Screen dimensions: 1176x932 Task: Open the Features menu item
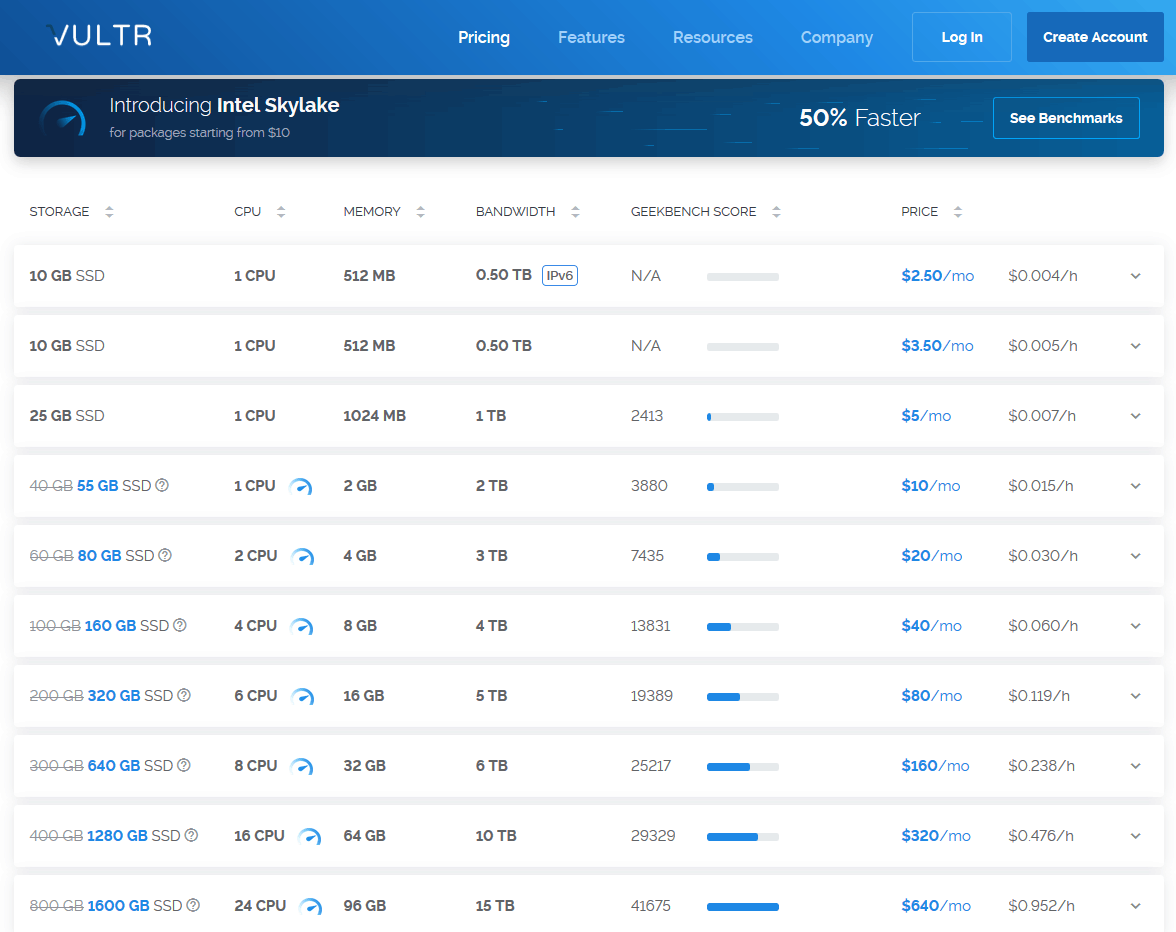591,37
